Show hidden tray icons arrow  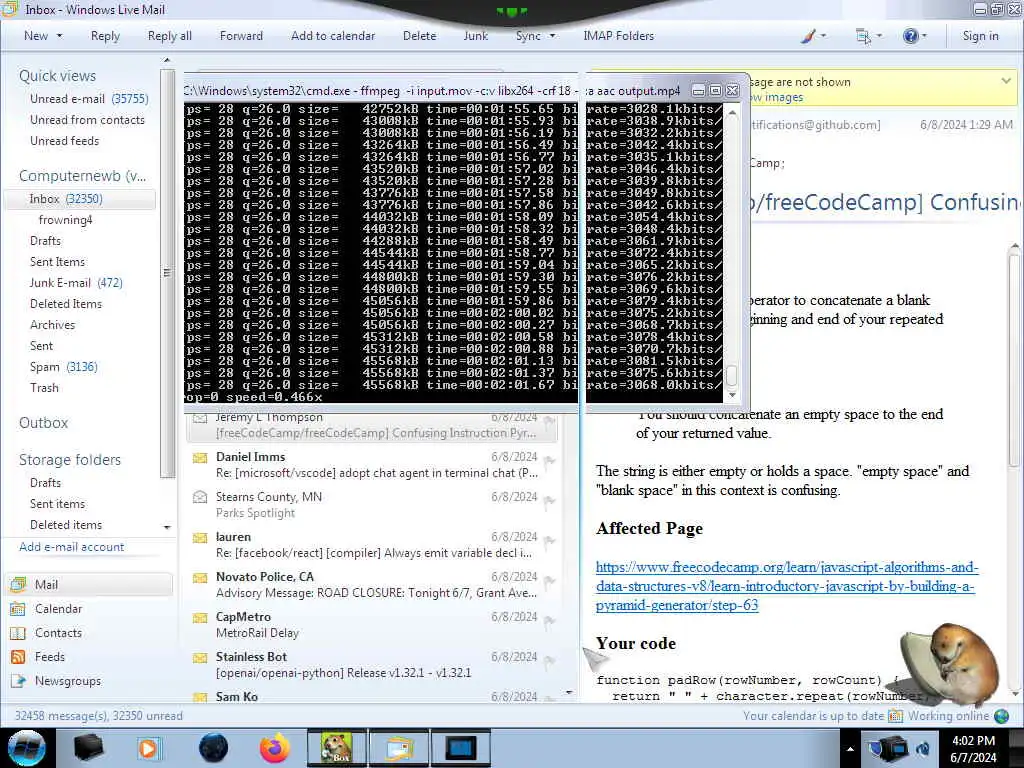coord(850,749)
